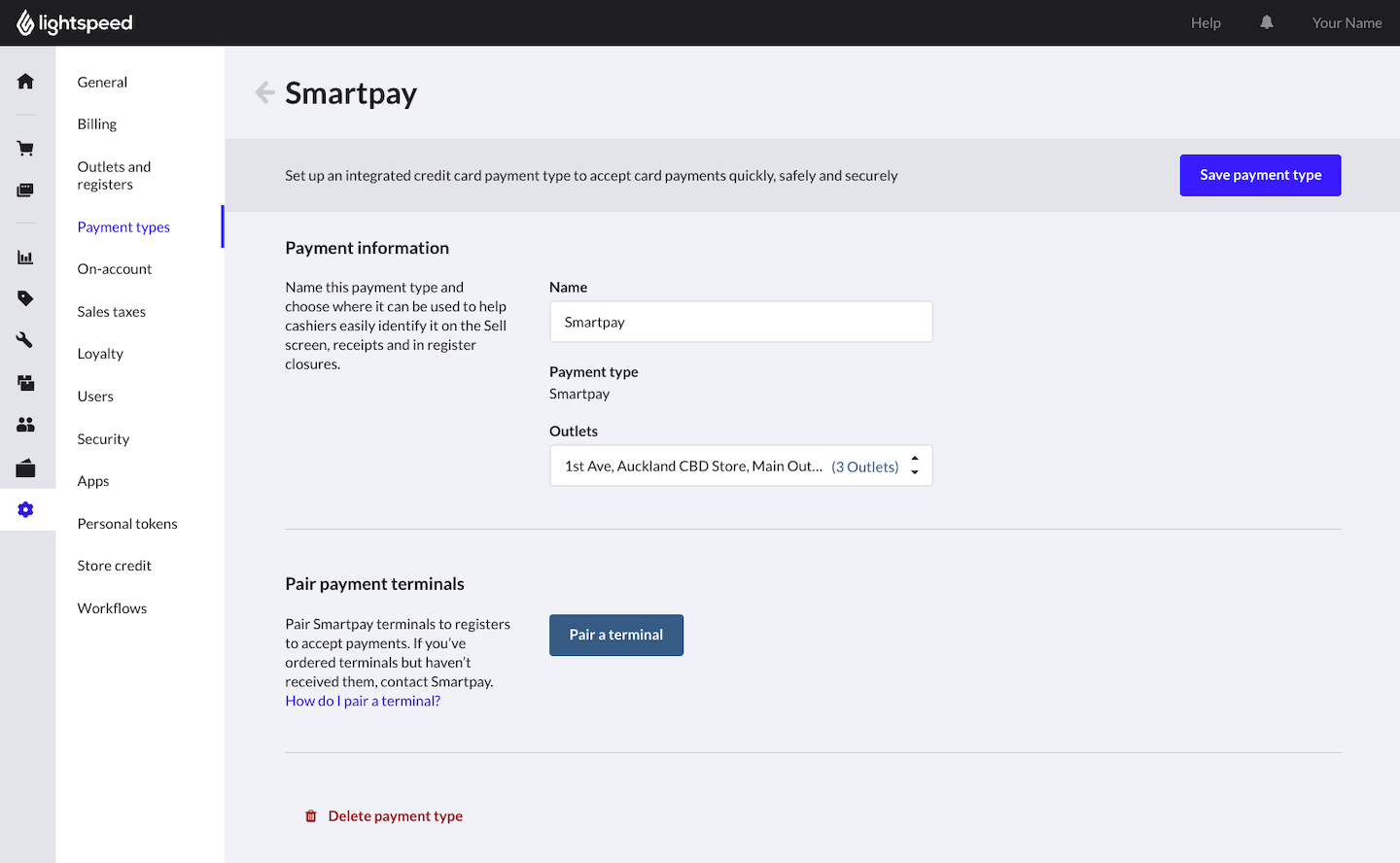Screen dimensions: 1400x863
Task: Open the notifications bell
Action: tap(1267, 22)
